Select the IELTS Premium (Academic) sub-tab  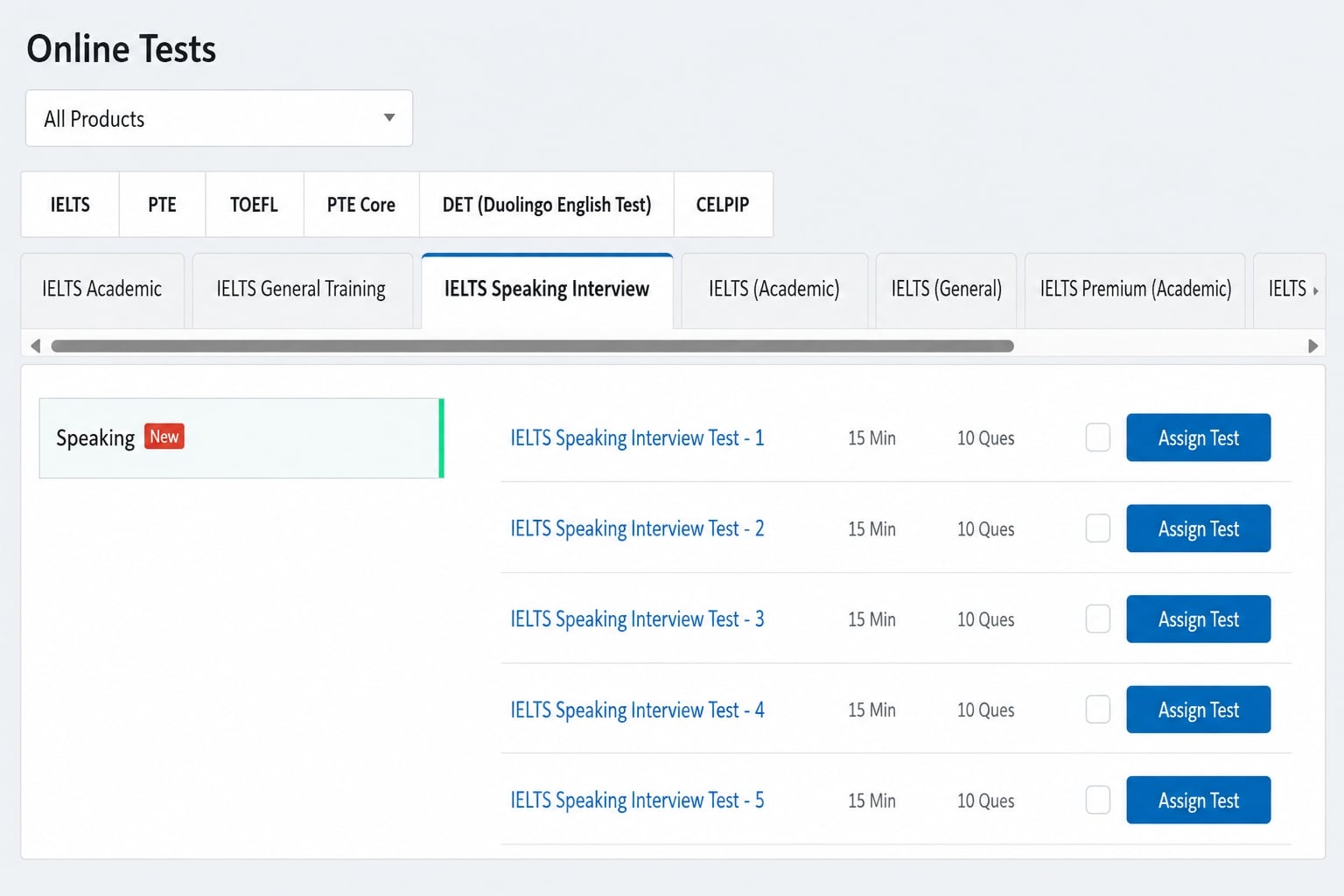pyautogui.click(x=1135, y=290)
